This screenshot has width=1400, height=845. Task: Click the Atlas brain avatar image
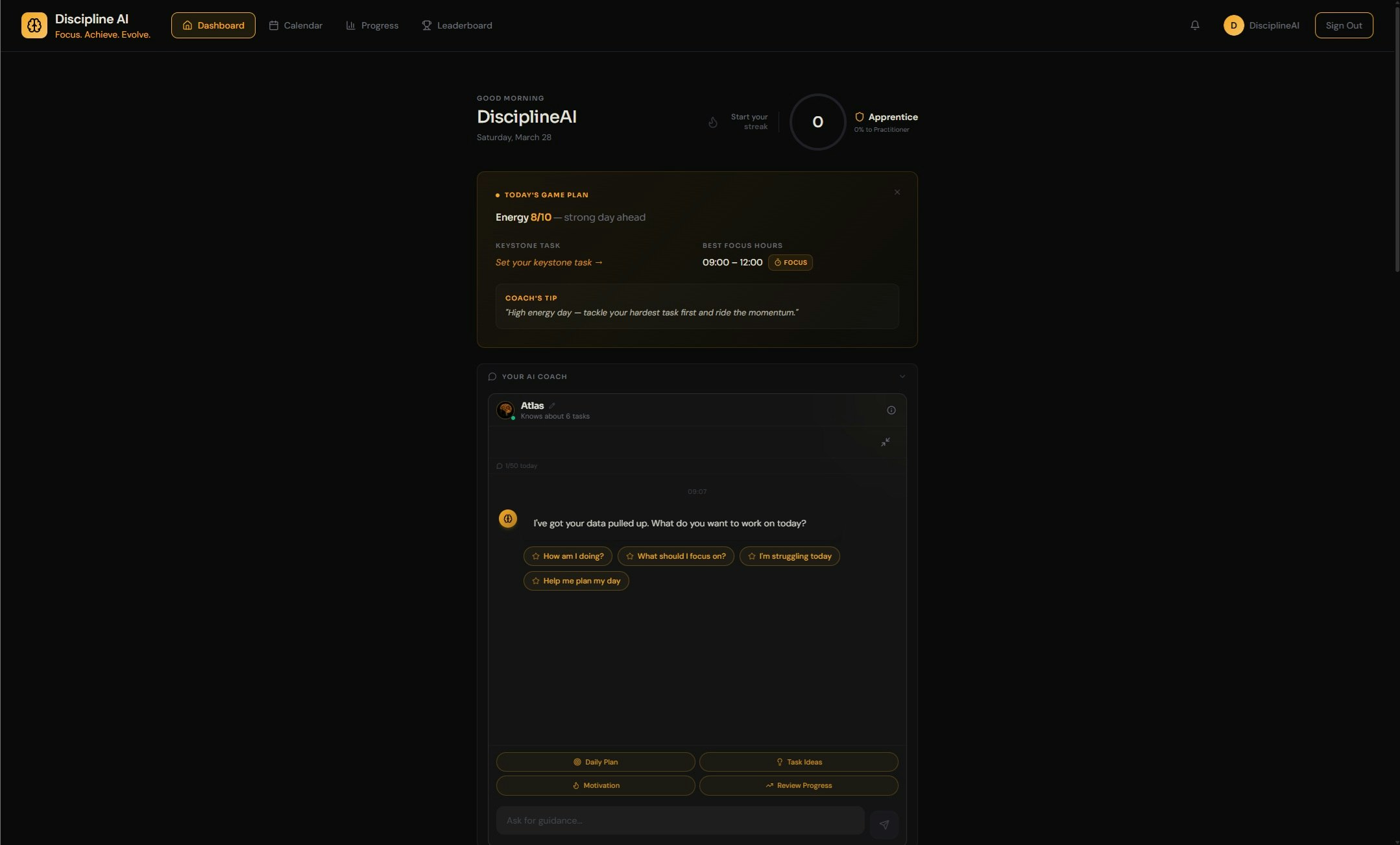pyautogui.click(x=505, y=410)
